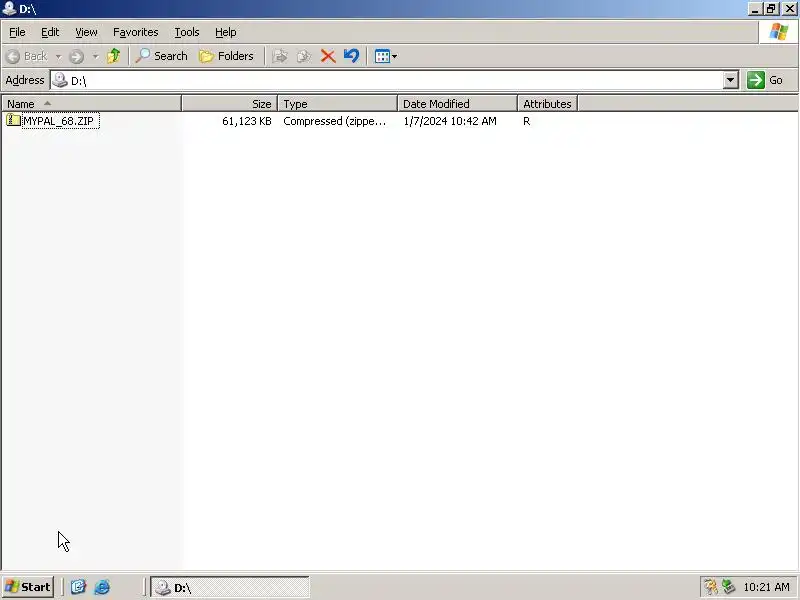Sort by the Size column

click(x=230, y=104)
